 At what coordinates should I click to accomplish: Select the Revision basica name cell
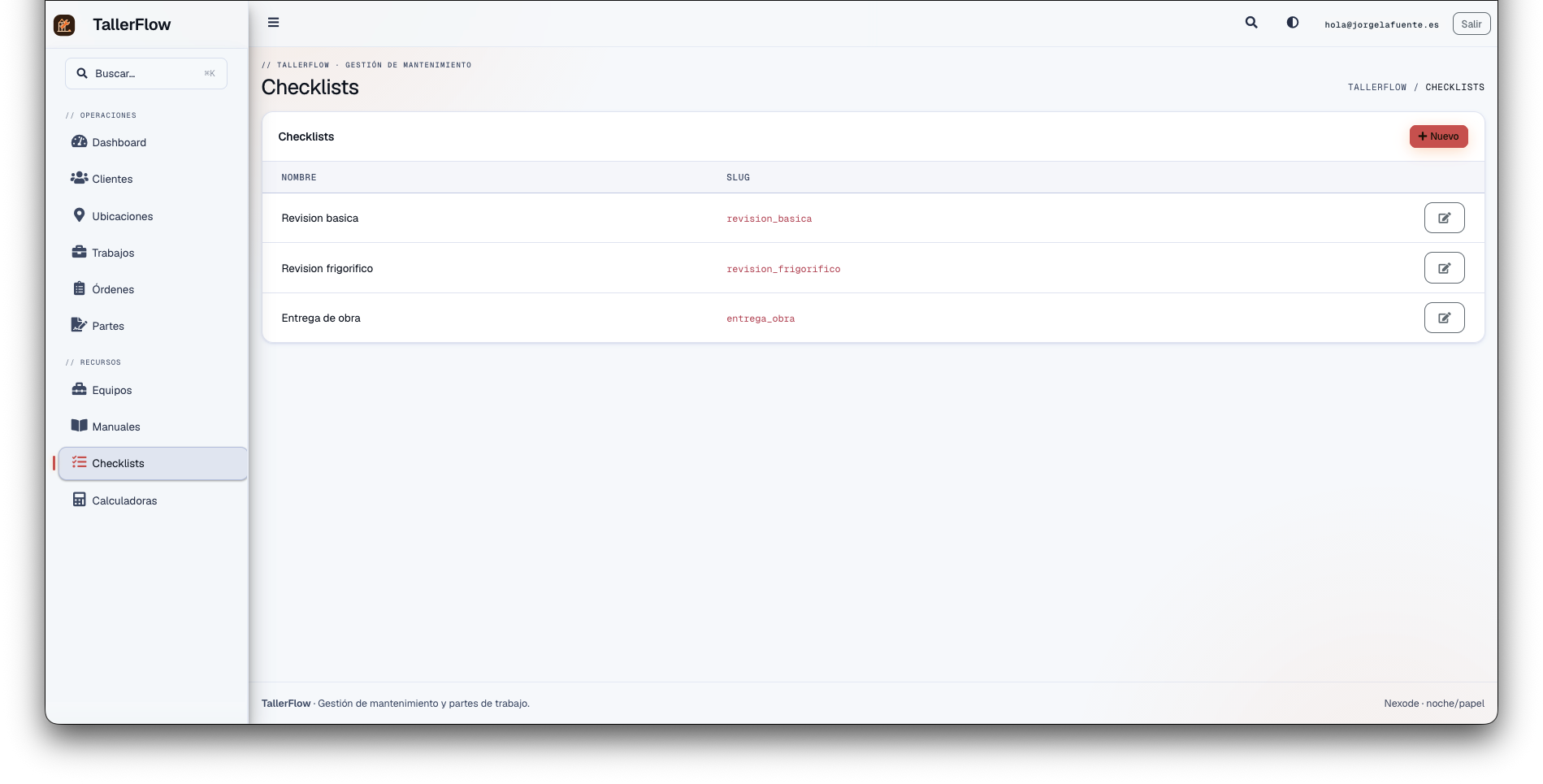pos(320,218)
